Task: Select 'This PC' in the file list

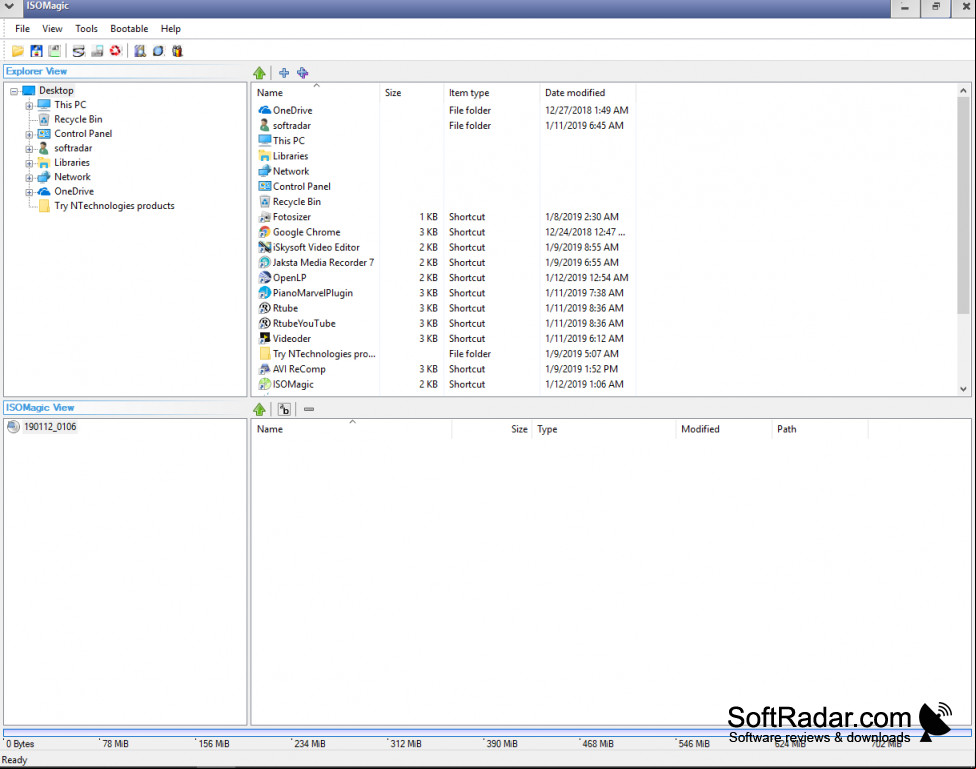Action: (443, 141)
